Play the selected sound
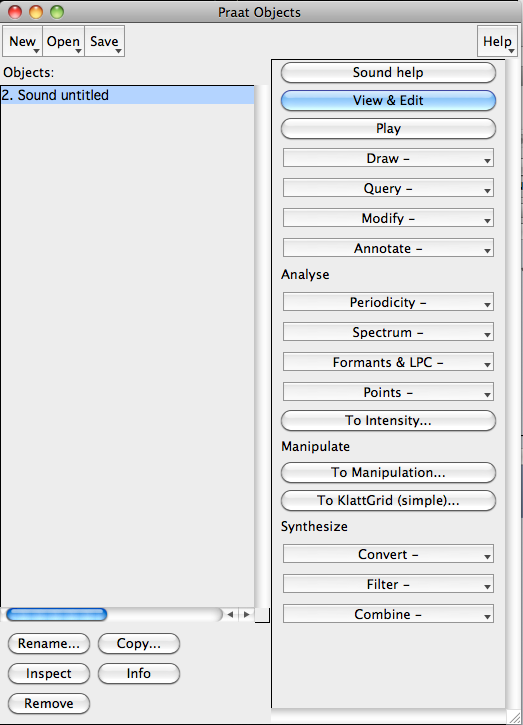 [x=388, y=129]
